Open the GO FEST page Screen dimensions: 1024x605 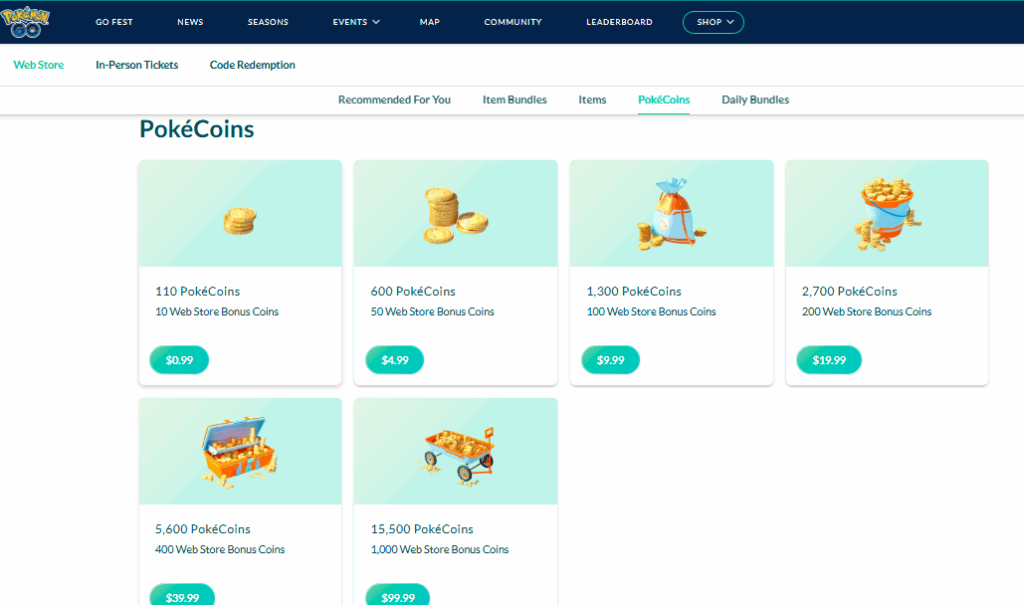[114, 22]
